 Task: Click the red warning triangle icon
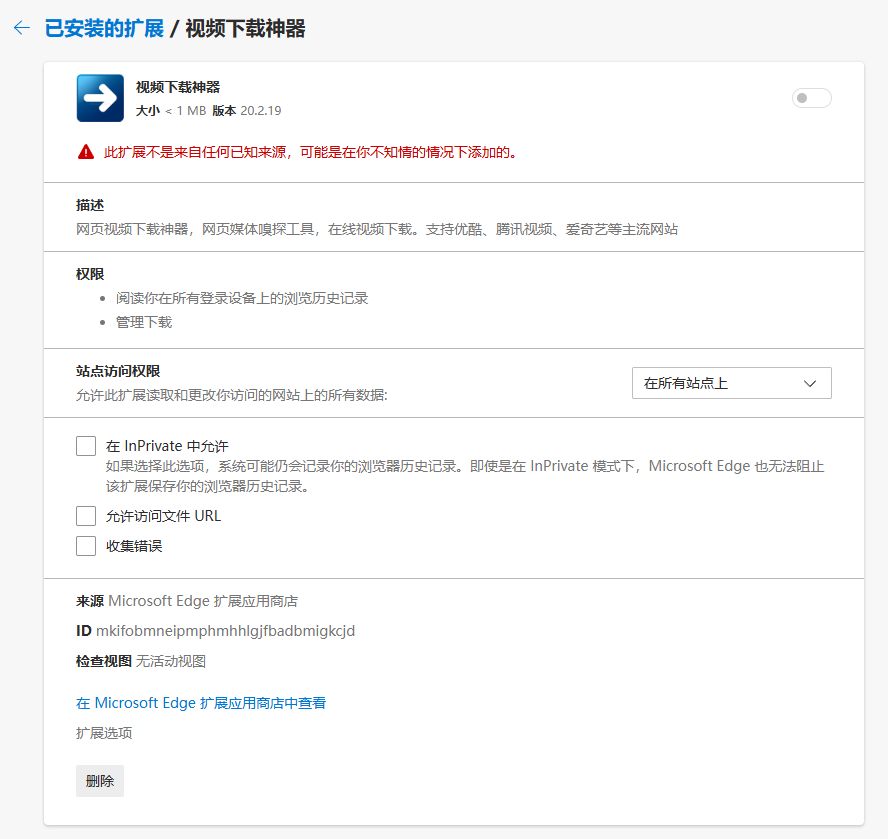click(86, 152)
